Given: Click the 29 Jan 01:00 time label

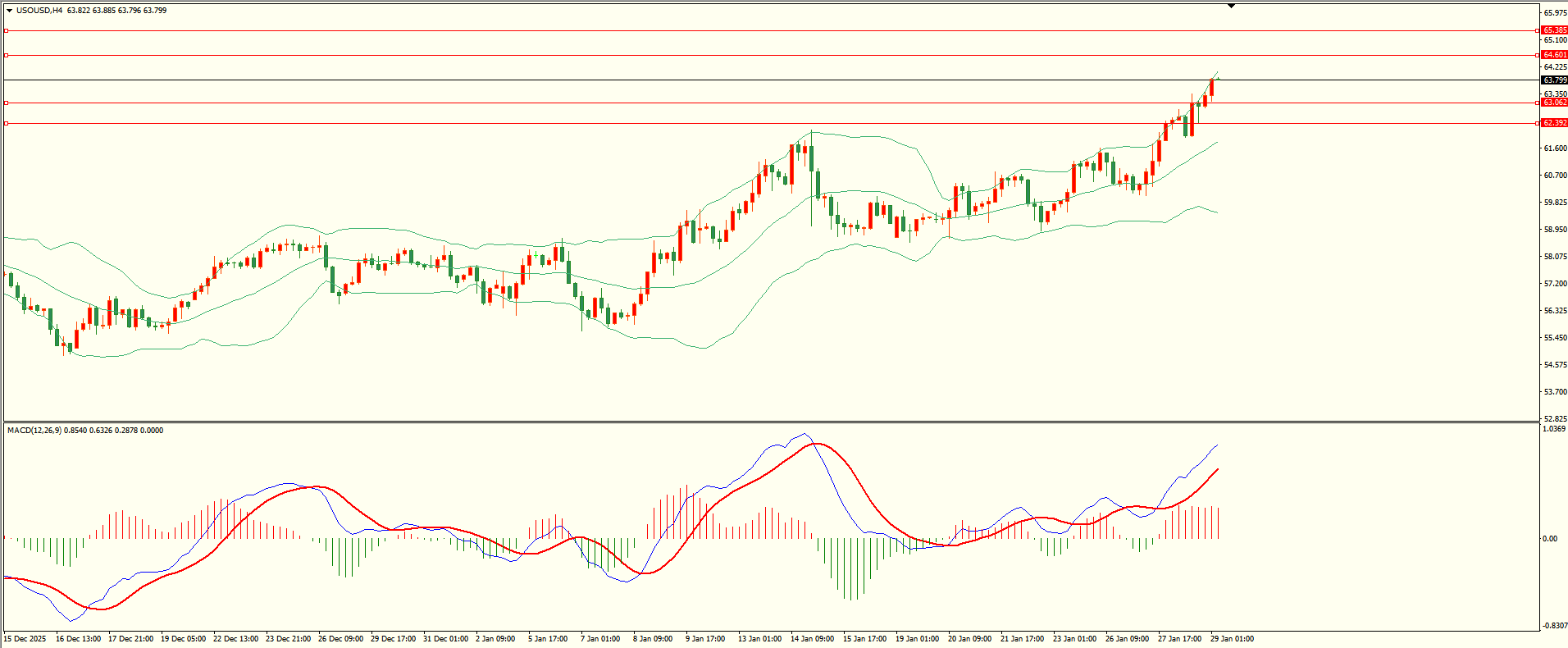Looking at the screenshot, I should pos(1232,638).
